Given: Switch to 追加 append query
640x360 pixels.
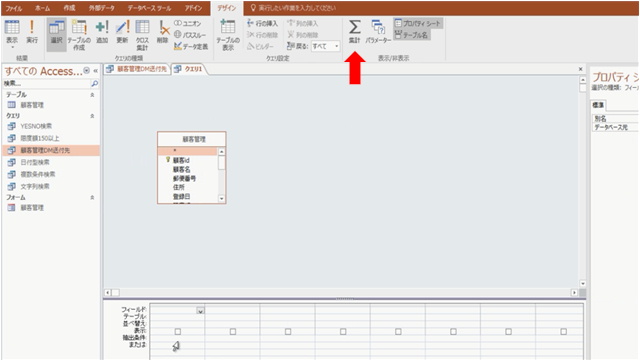Looking at the screenshot, I should pyautogui.click(x=102, y=31).
